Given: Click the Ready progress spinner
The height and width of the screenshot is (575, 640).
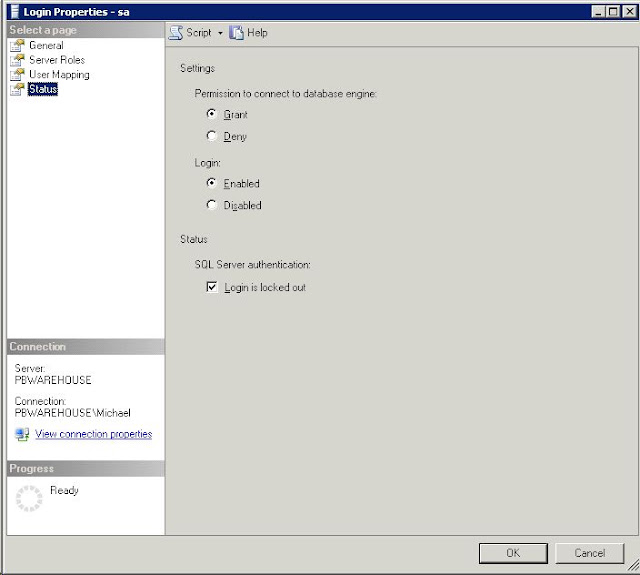Looking at the screenshot, I should pyautogui.click(x=29, y=498).
